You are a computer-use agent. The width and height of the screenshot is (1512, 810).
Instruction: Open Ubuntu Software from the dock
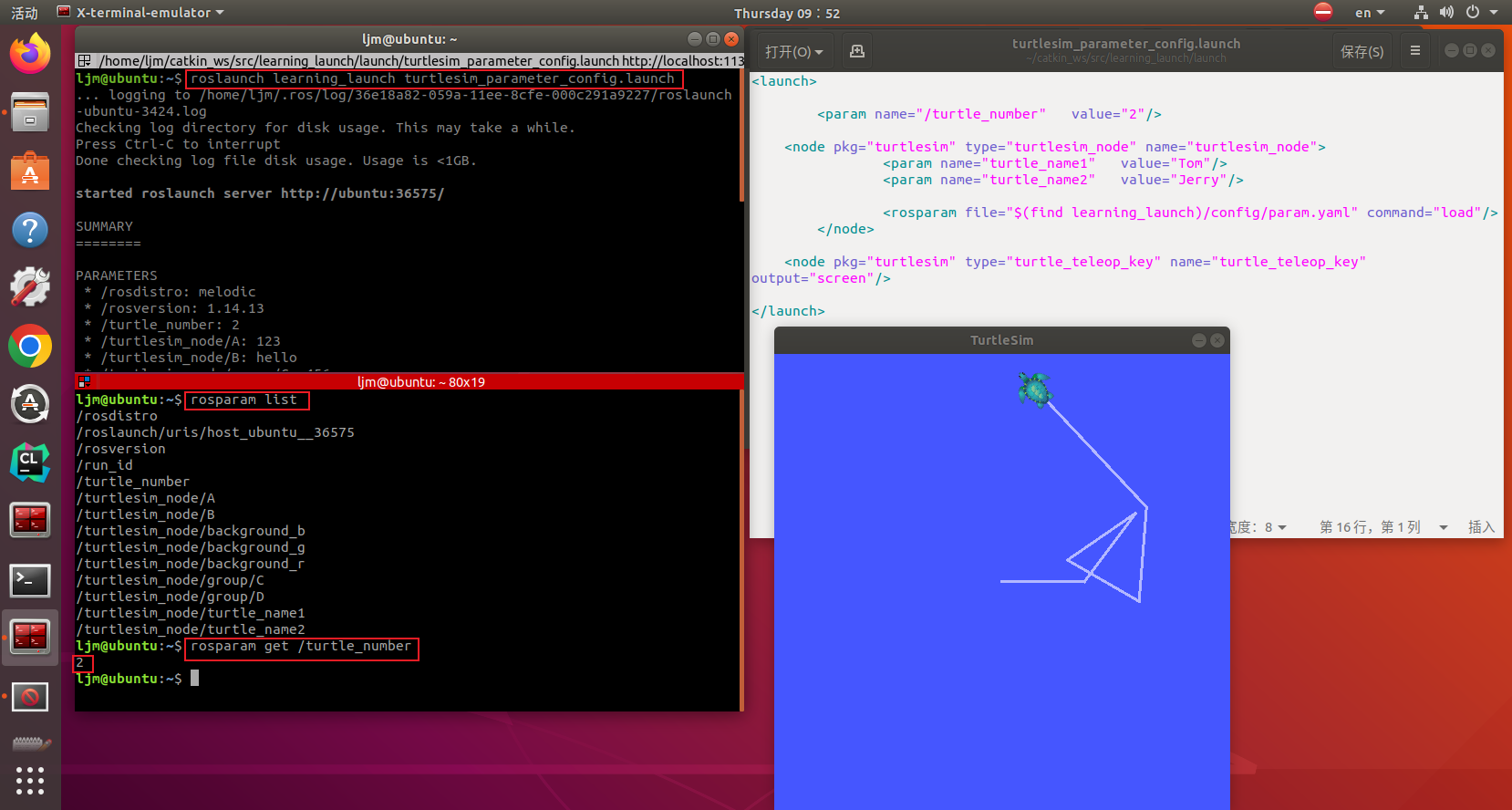pyautogui.click(x=30, y=171)
